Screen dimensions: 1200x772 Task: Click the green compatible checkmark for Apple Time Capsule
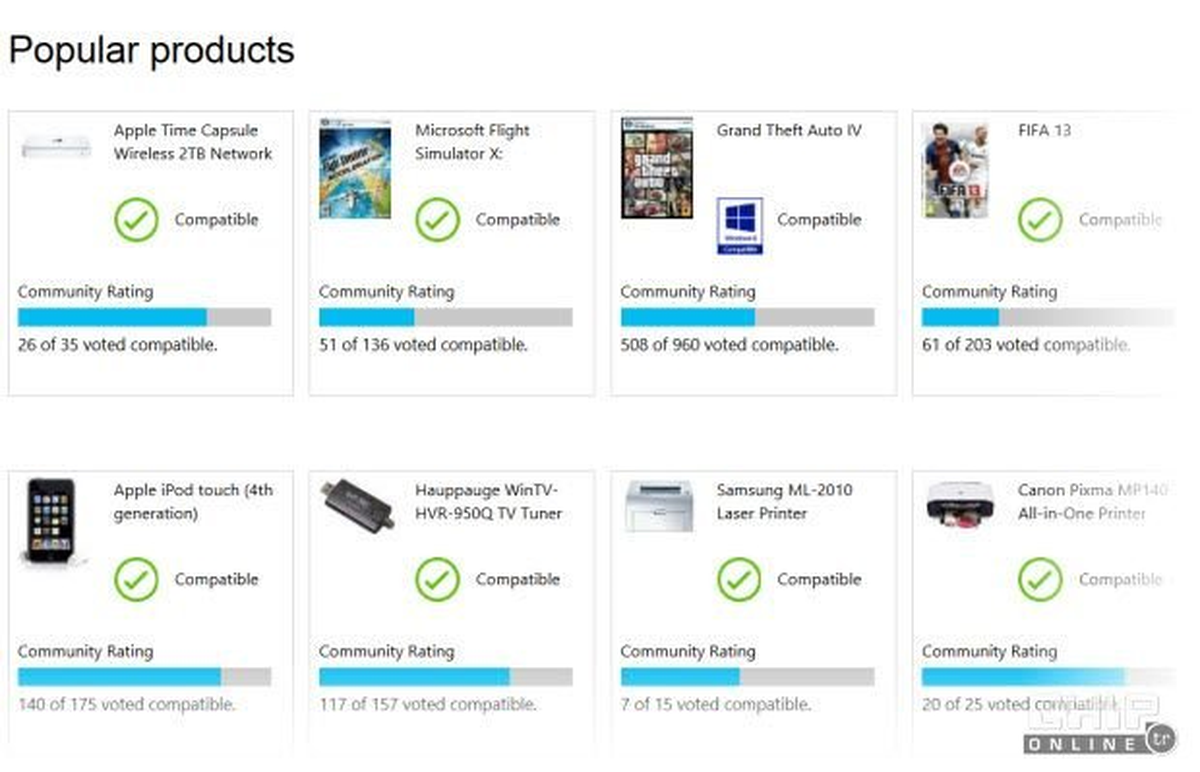[x=136, y=220]
